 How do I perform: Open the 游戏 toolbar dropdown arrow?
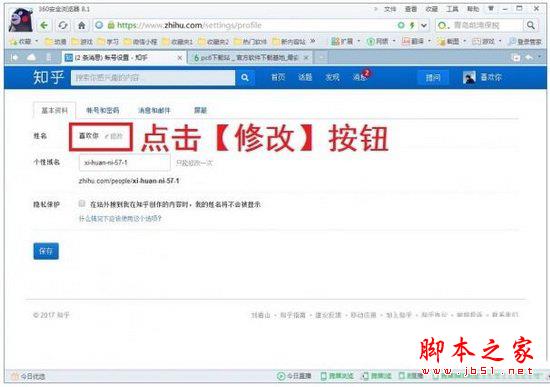point(500,41)
